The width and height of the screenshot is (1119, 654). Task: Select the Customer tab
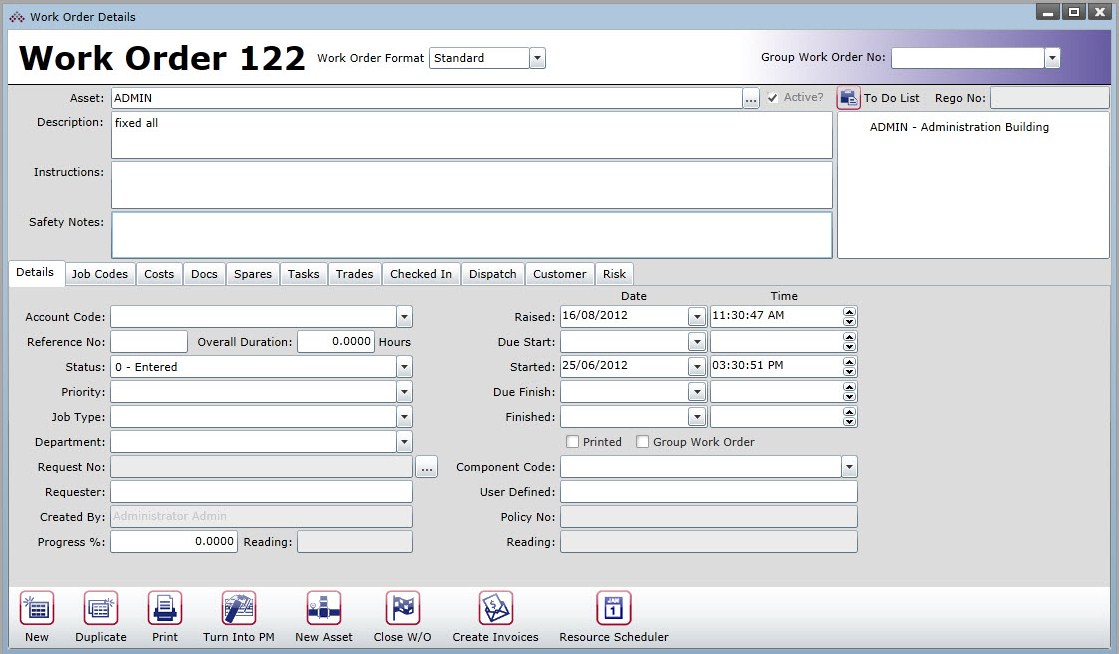tap(560, 274)
